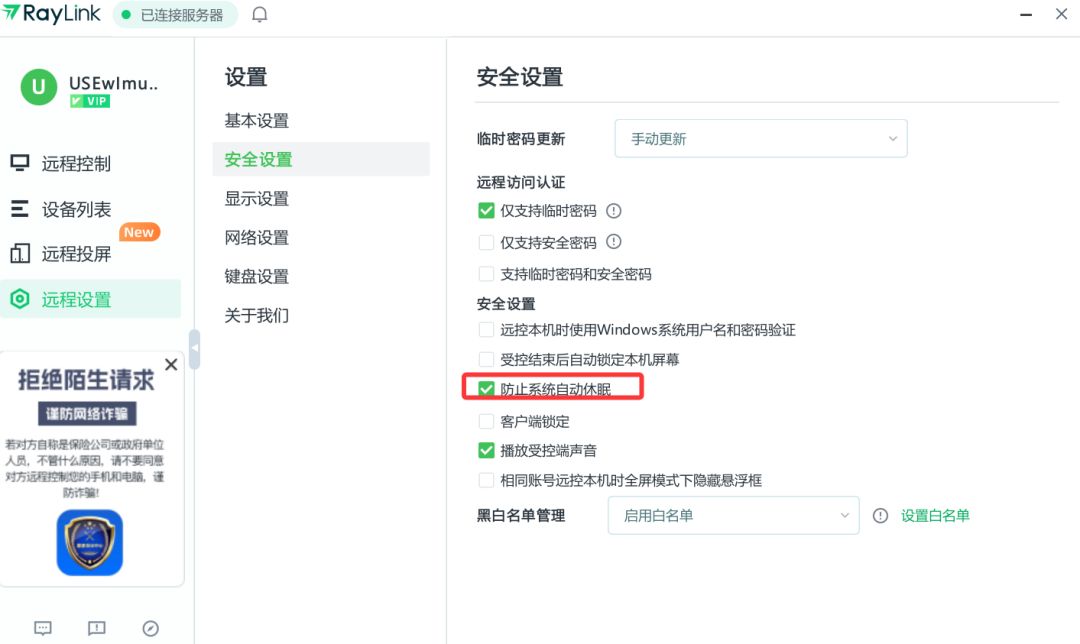Click the notification bell icon
The height and width of the screenshot is (644, 1080).
pyautogui.click(x=260, y=15)
